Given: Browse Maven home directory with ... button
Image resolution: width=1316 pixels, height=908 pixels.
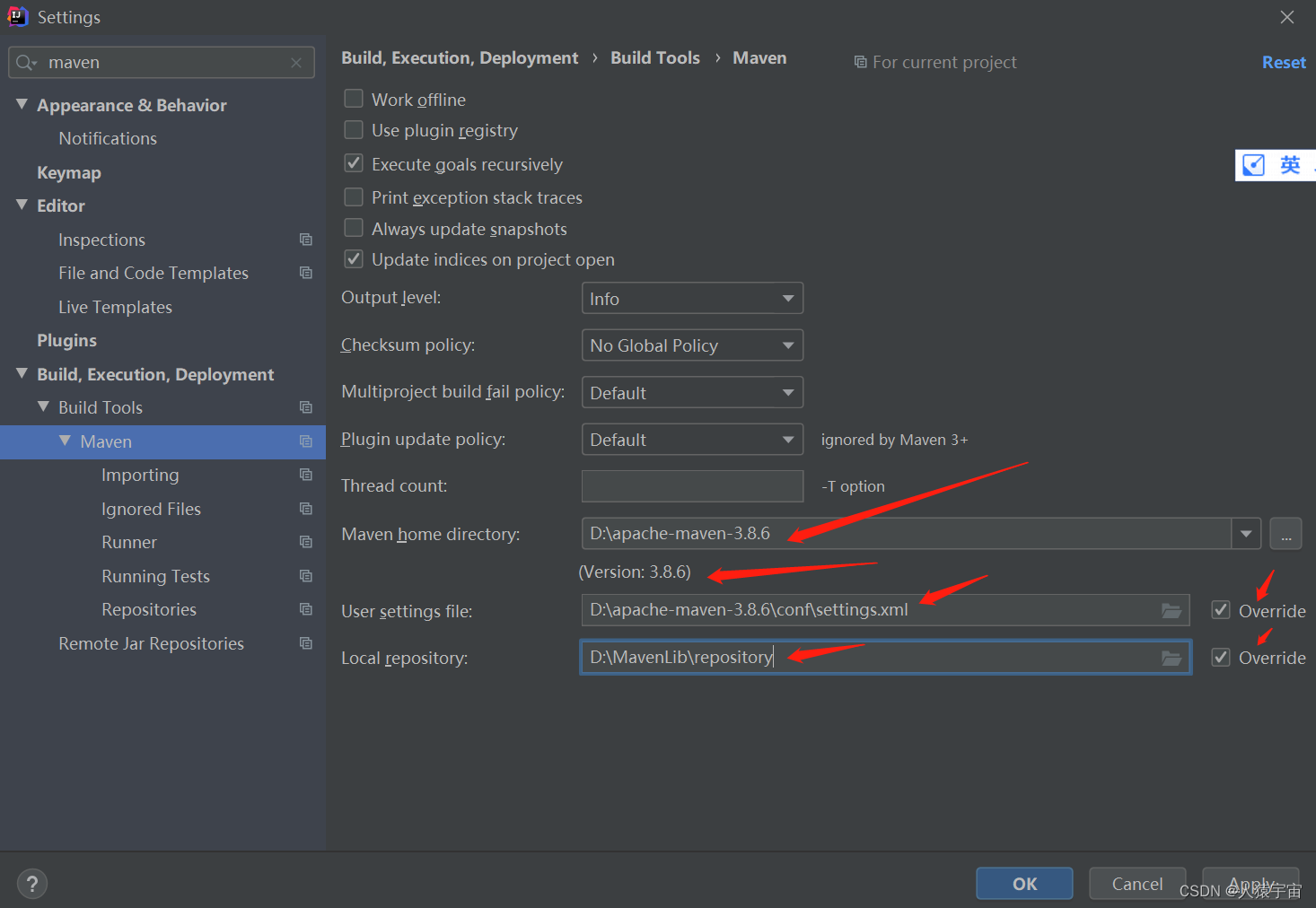Looking at the screenshot, I should tap(1285, 534).
